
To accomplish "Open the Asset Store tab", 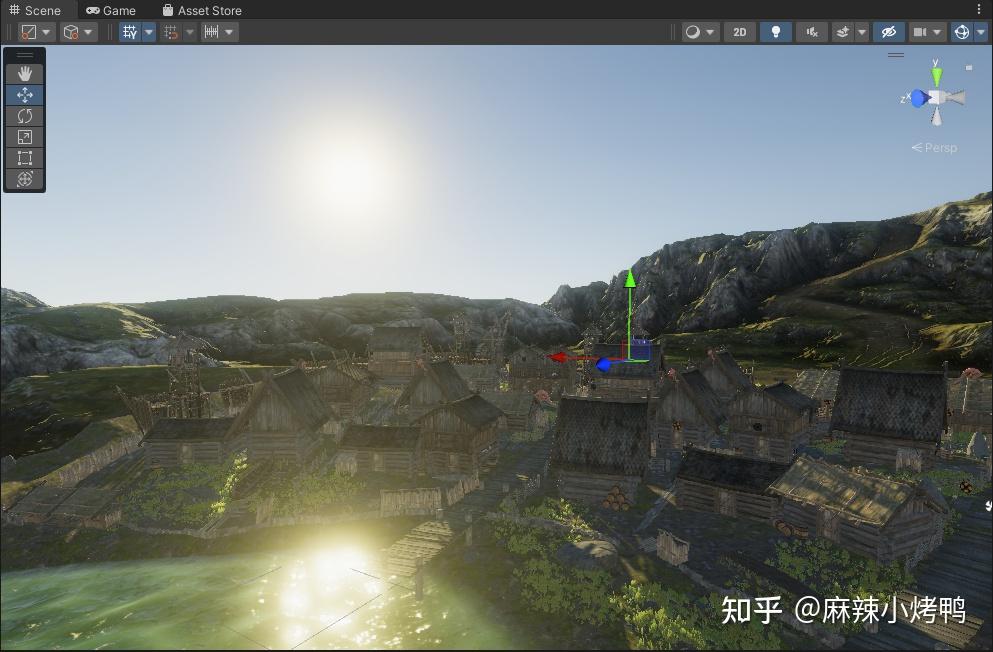I will 203,10.
